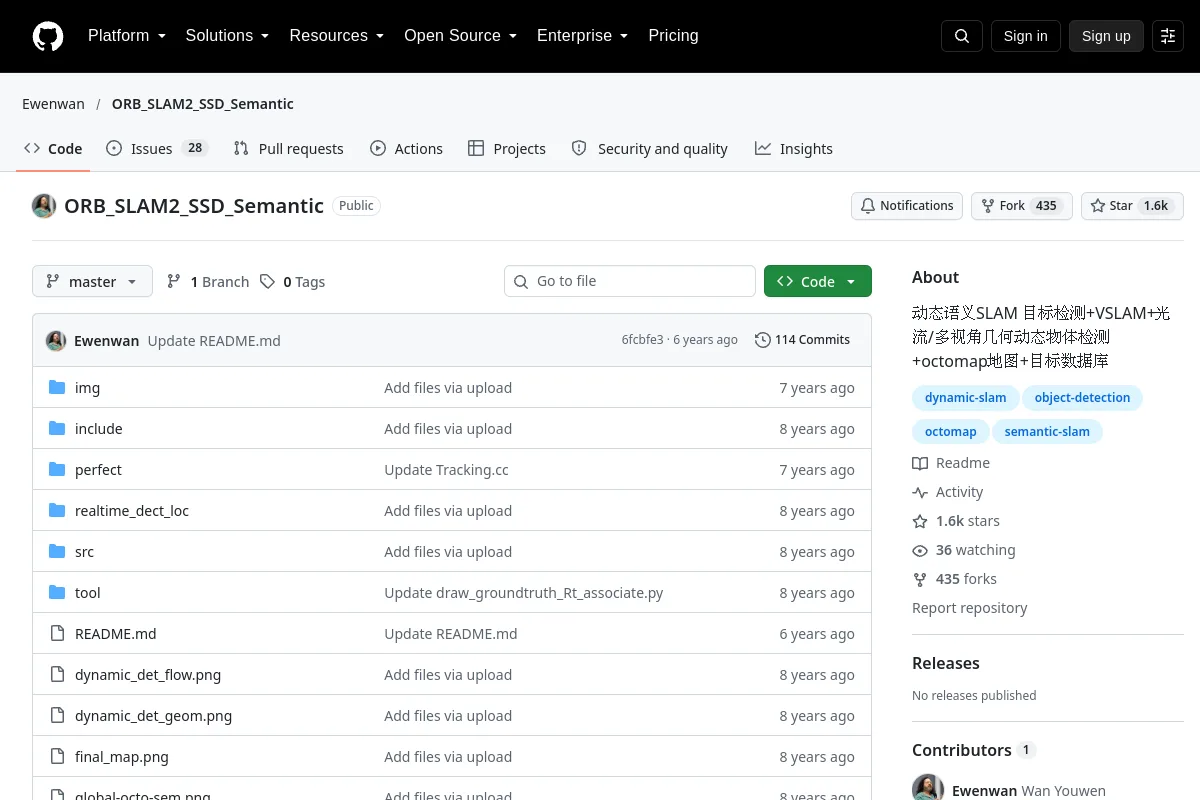The image size is (1200, 800).
Task: Click the folder icon of perfect row
Action: [57, 470]
